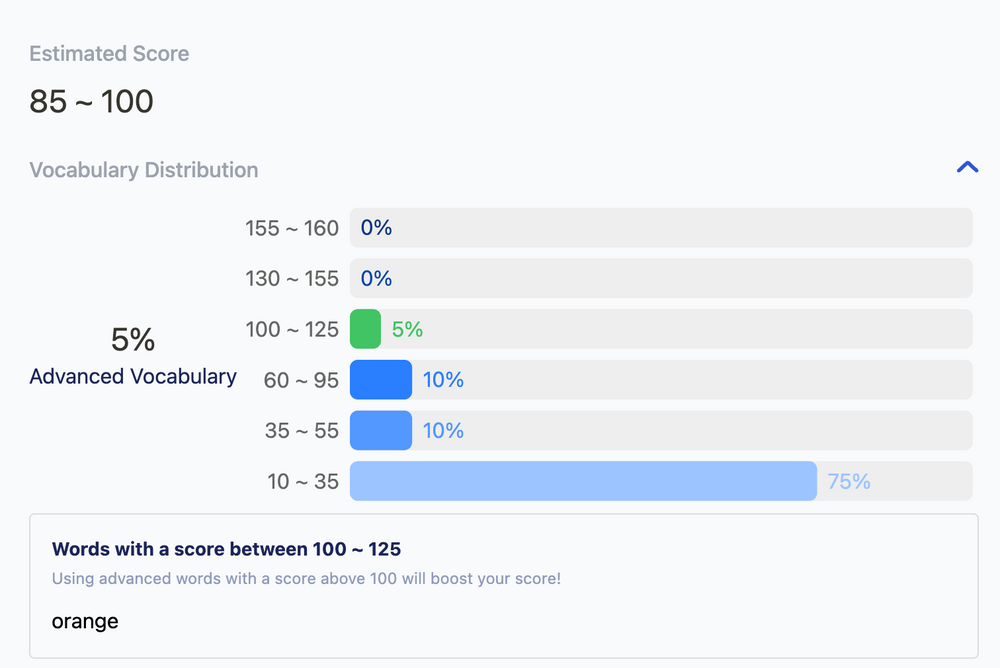Click the word "orange" in the word list
Viewport: 1000px width, 668px height.
[85, 621]
